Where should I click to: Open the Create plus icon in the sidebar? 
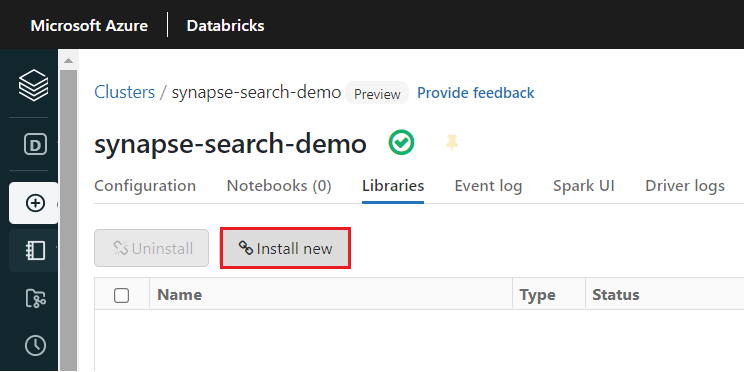35,203
